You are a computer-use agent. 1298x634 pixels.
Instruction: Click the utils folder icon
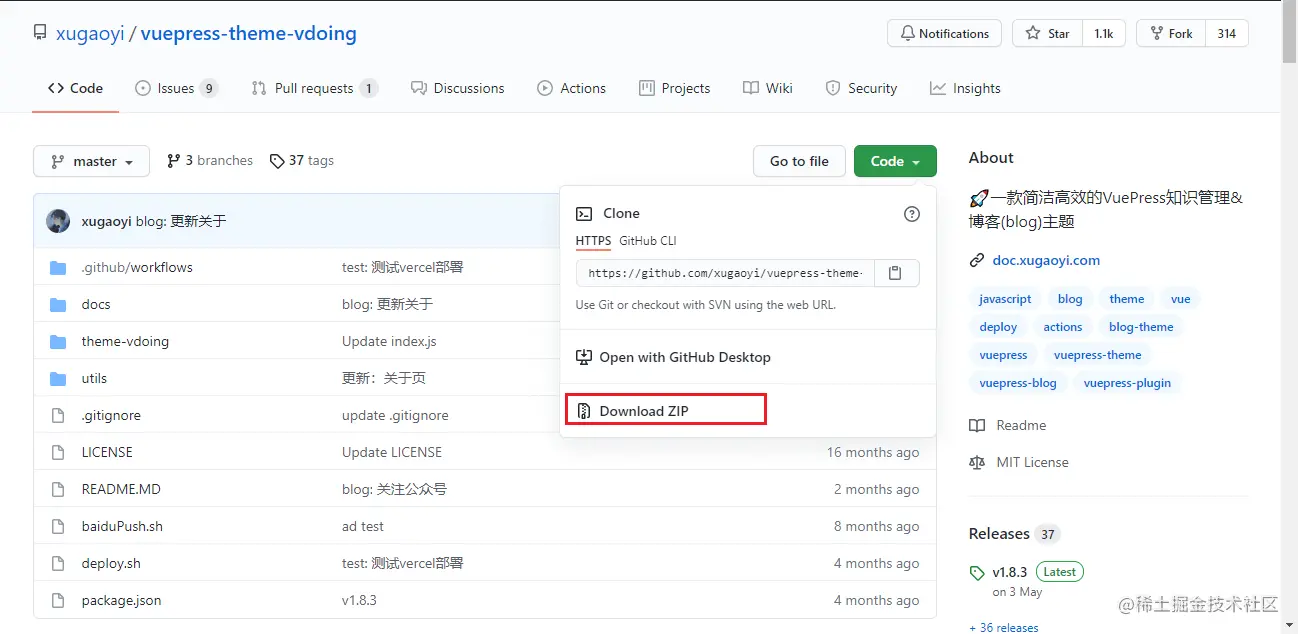[x=58, y=378]
